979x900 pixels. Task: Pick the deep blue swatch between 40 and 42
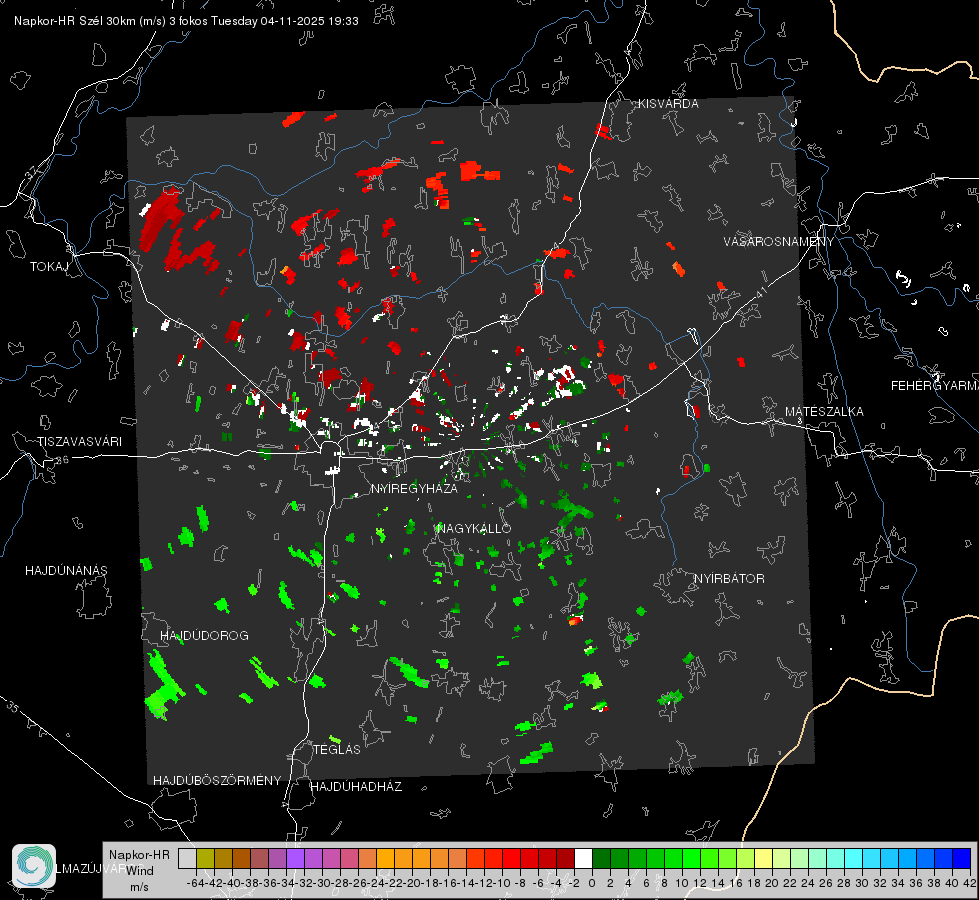(x=962, y=858)
